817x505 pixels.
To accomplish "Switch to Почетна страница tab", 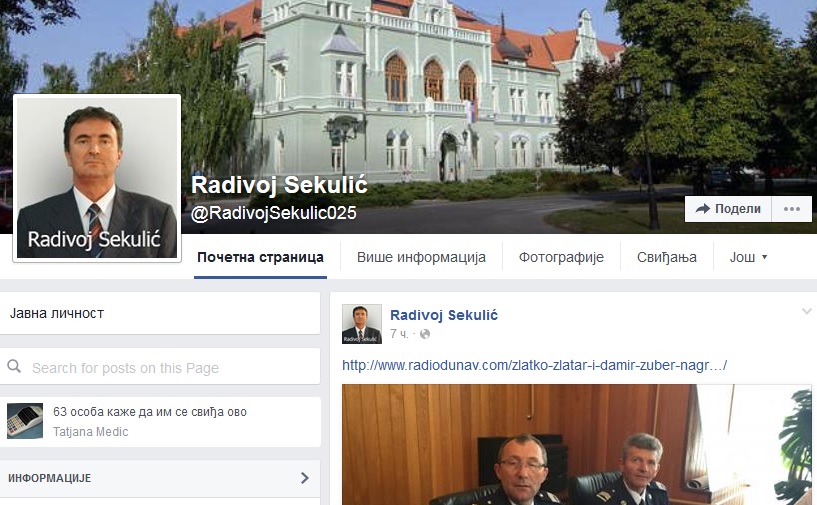I will point(260,257).
